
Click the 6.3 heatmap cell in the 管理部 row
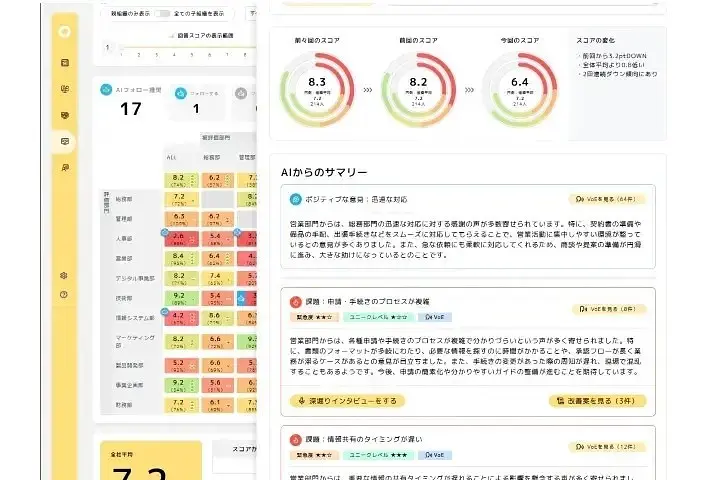click(x=181, y=219)
